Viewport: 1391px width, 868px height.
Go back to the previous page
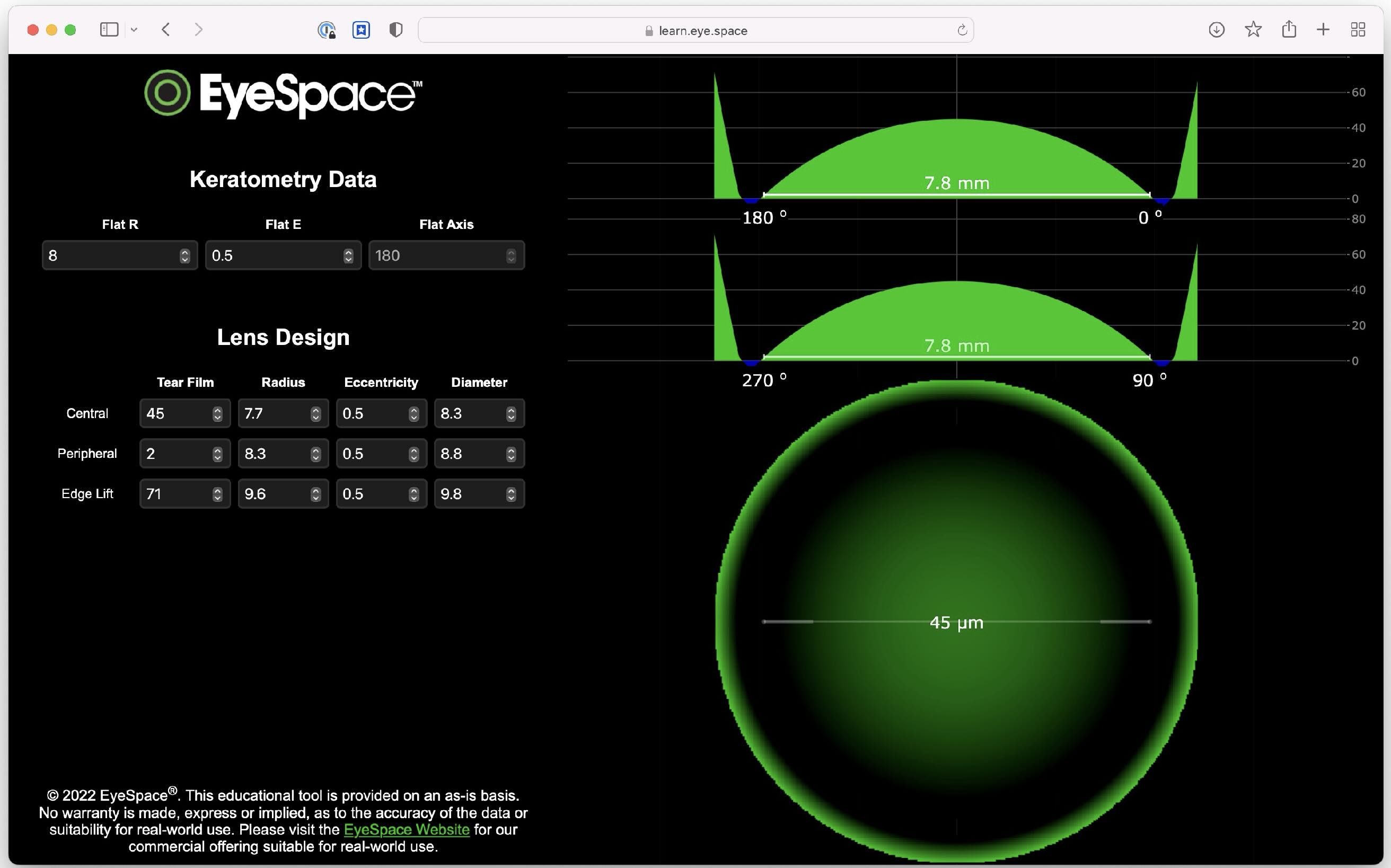click(165, 29)
